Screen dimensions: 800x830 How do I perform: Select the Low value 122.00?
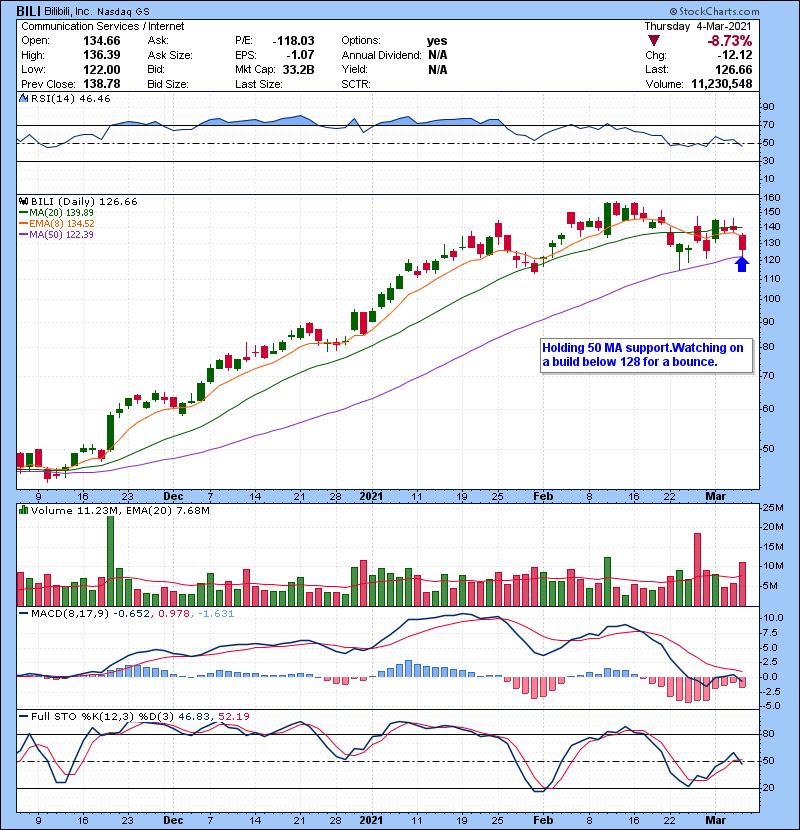(102, 69)
